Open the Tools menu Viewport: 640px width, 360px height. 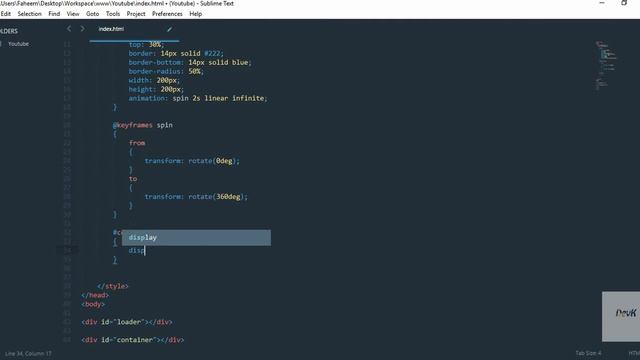(x=113, y=14)
